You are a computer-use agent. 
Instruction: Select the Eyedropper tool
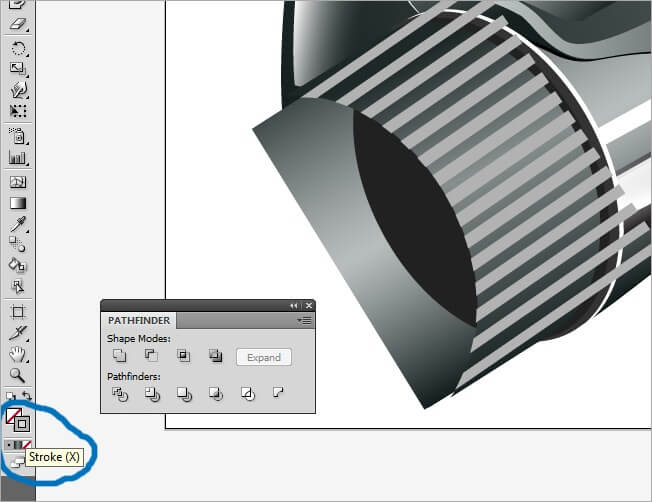tap(18, 224)
